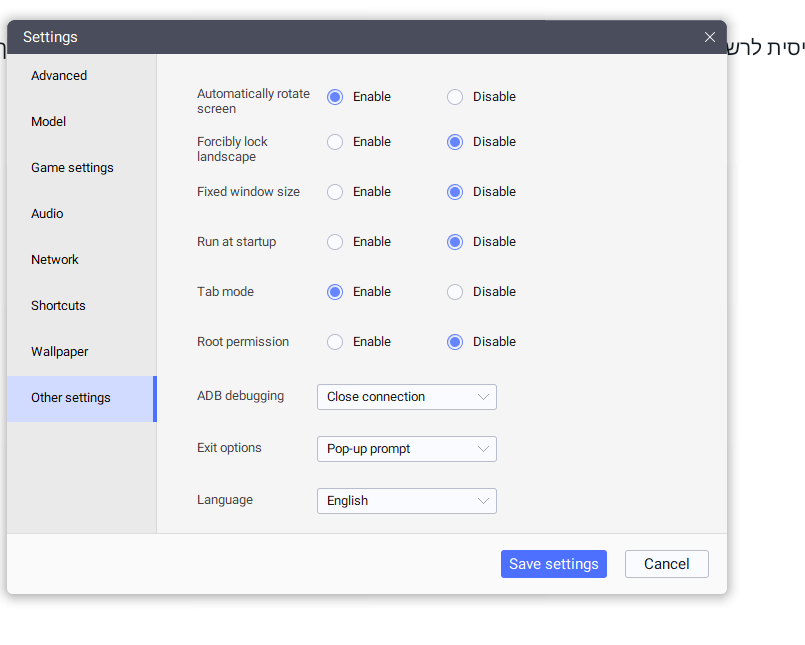Disable automatically rotate screen
This screenshot has height=645, width=805.
tap(455, 97)
